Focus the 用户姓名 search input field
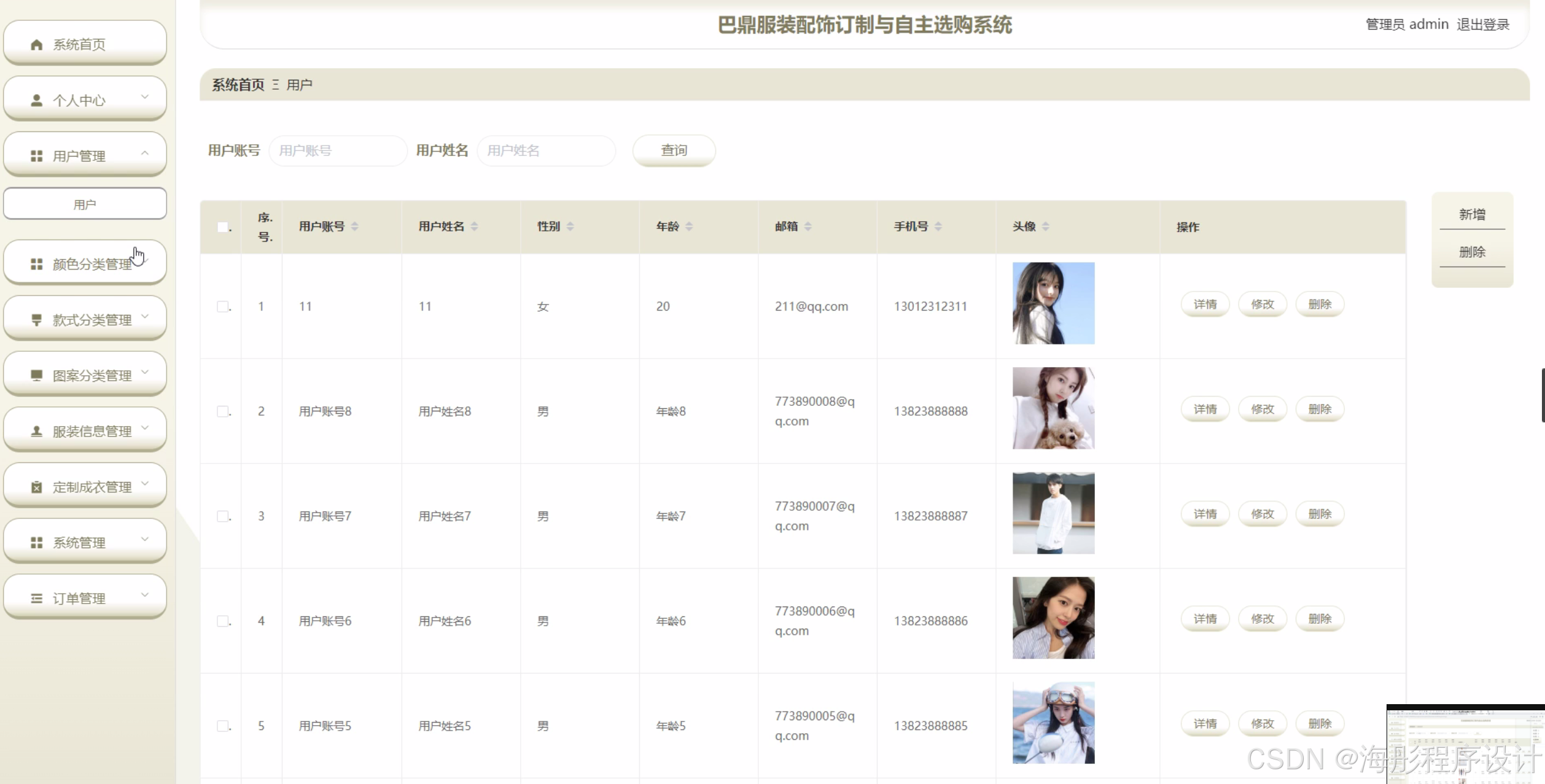This screenshot has height=784, width=1545. (546, 151)
